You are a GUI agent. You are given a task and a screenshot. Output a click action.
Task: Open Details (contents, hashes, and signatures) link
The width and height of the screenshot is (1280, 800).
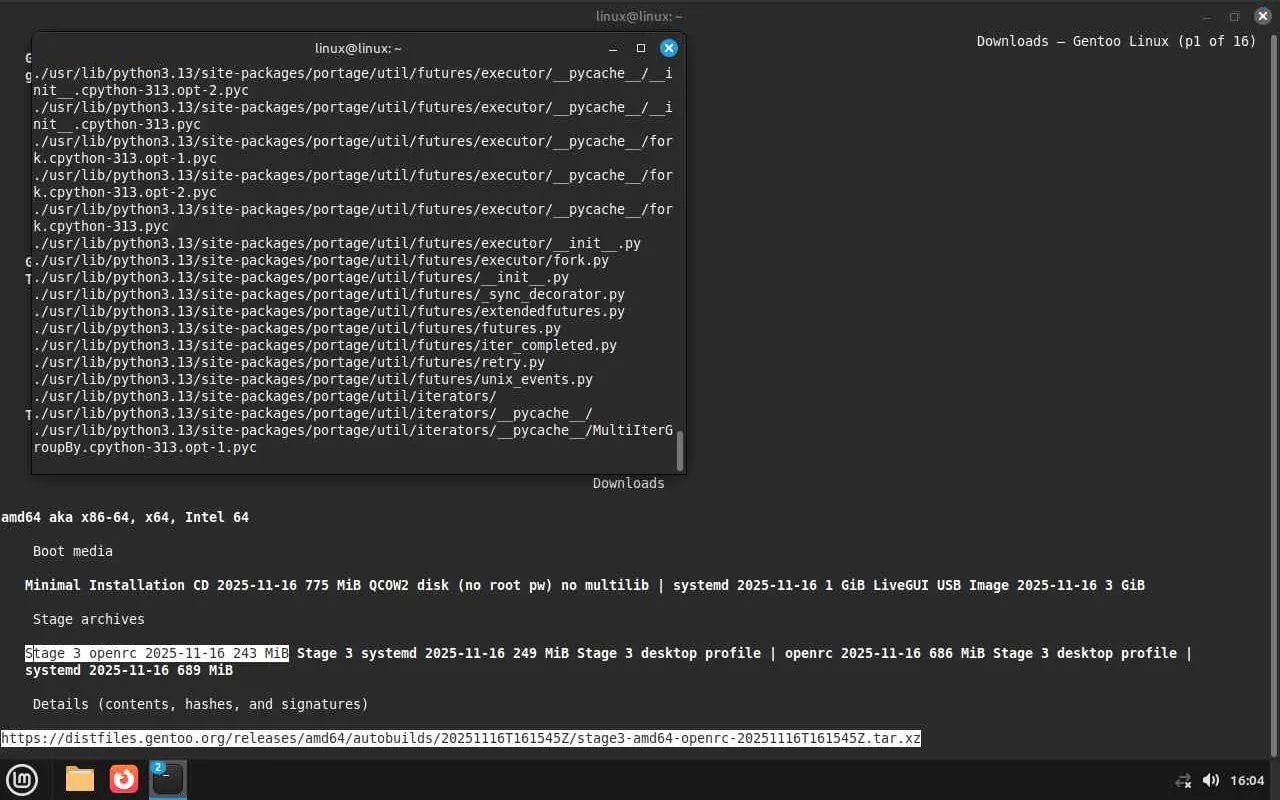[201, 704]
